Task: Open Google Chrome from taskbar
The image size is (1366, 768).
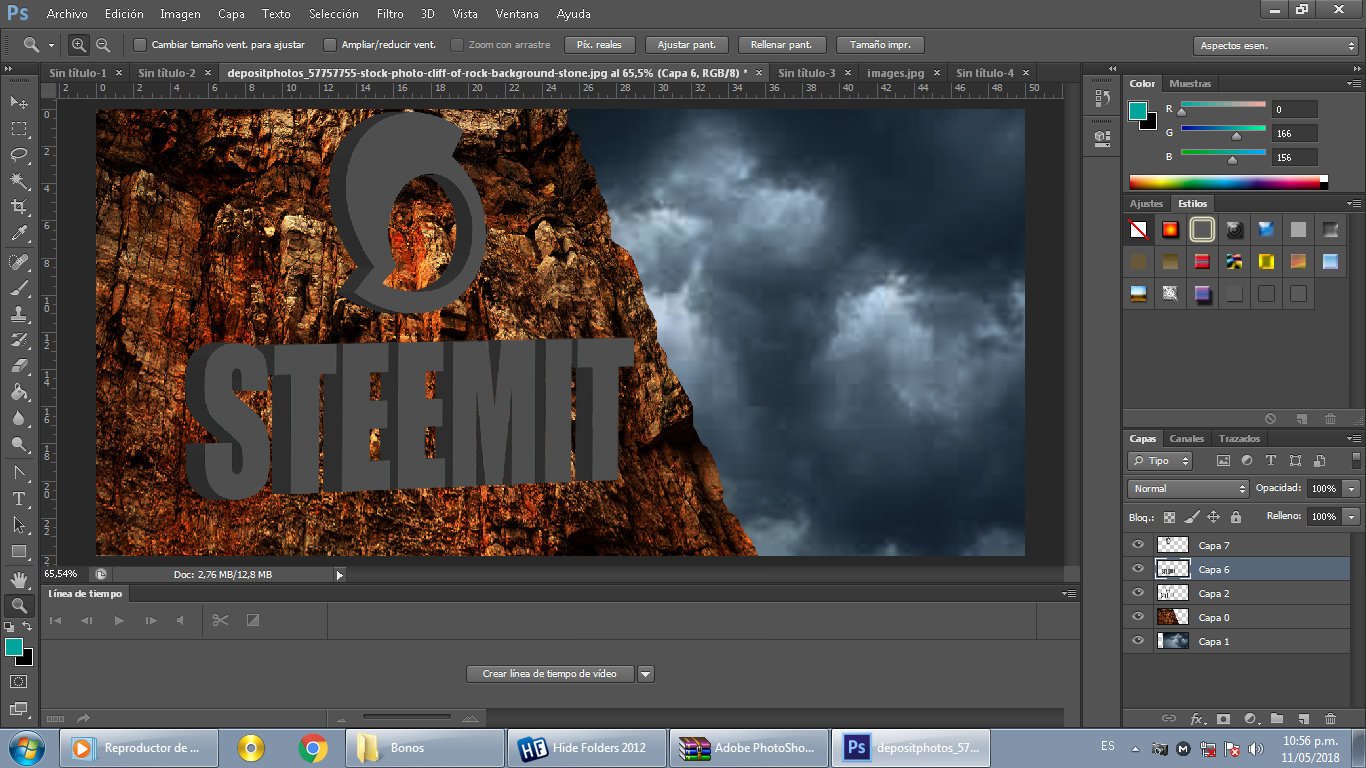Action: pyautogui.click(x=313, y=748)
